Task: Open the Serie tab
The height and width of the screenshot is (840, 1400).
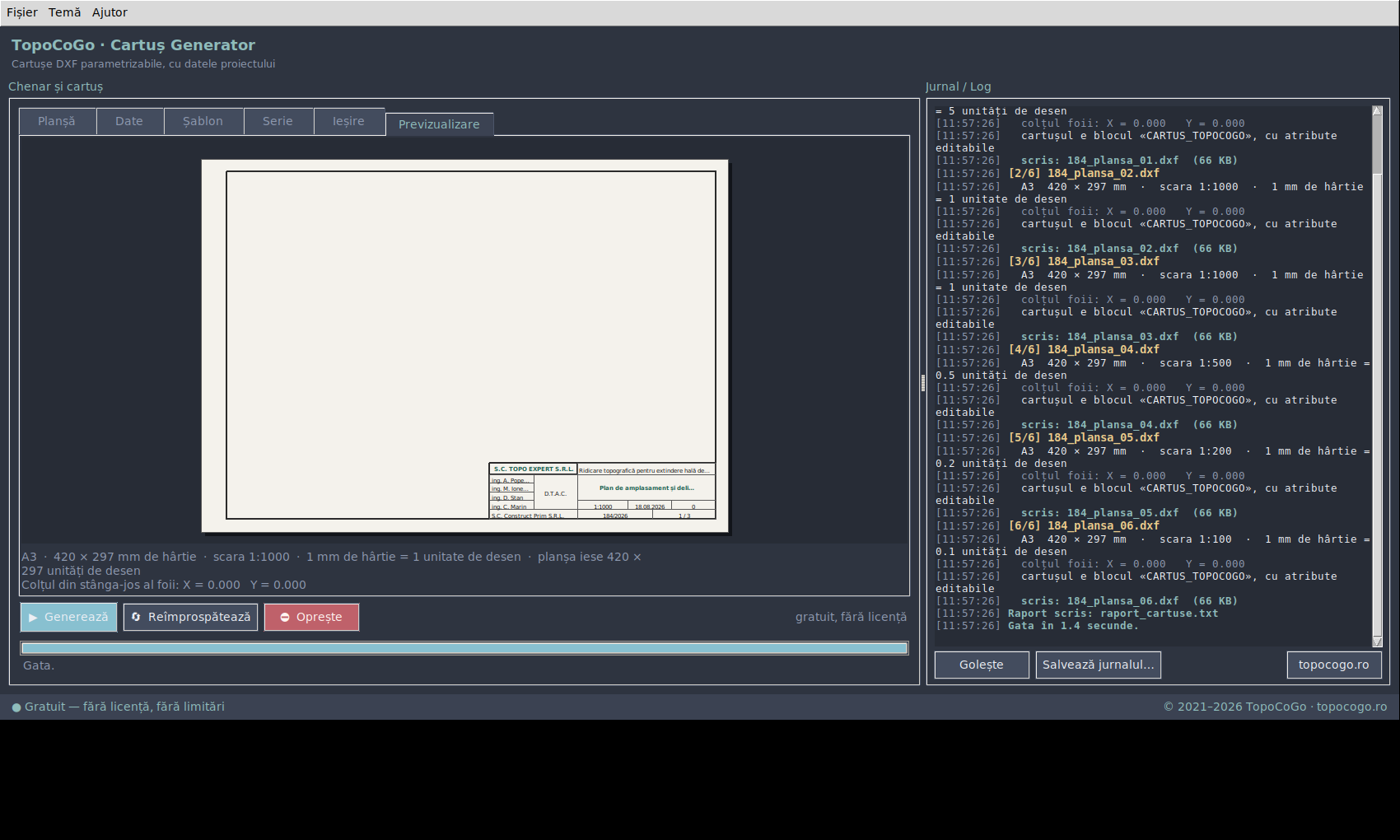Action: 278,121
